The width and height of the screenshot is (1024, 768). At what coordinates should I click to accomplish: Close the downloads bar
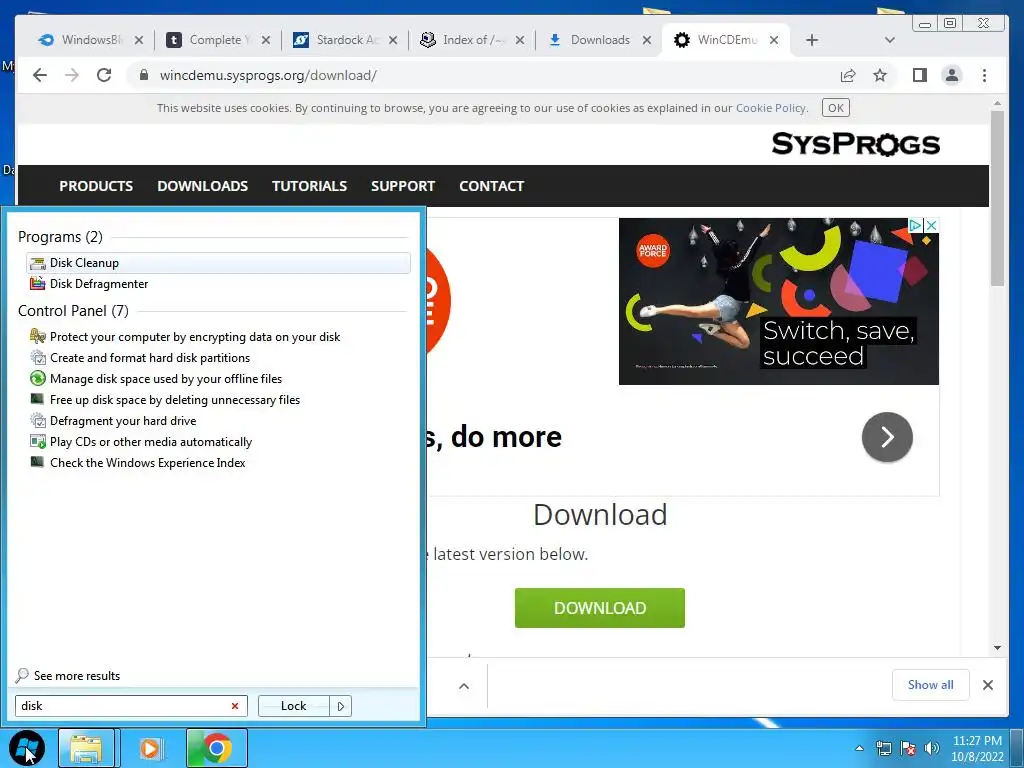(x=988, y=685)
